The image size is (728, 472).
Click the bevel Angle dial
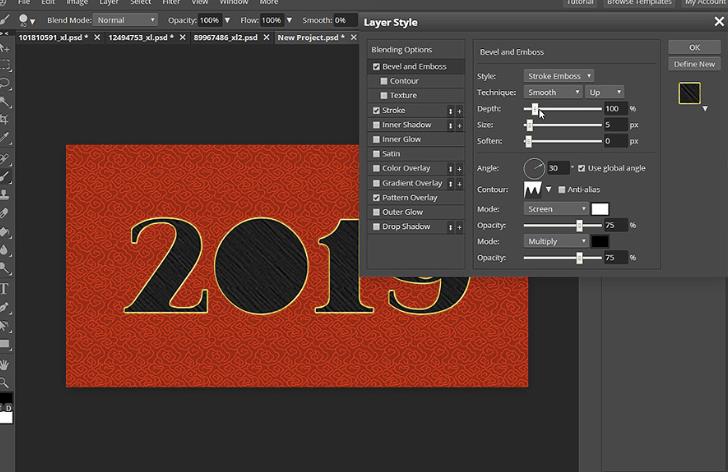pyautogui.click(x=534, y=168)
